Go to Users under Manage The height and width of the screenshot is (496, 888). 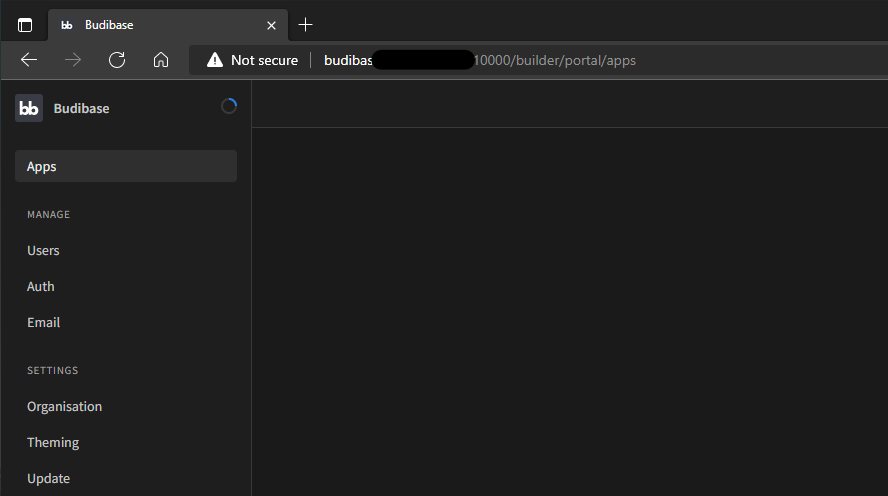click(x=43, y=250)
